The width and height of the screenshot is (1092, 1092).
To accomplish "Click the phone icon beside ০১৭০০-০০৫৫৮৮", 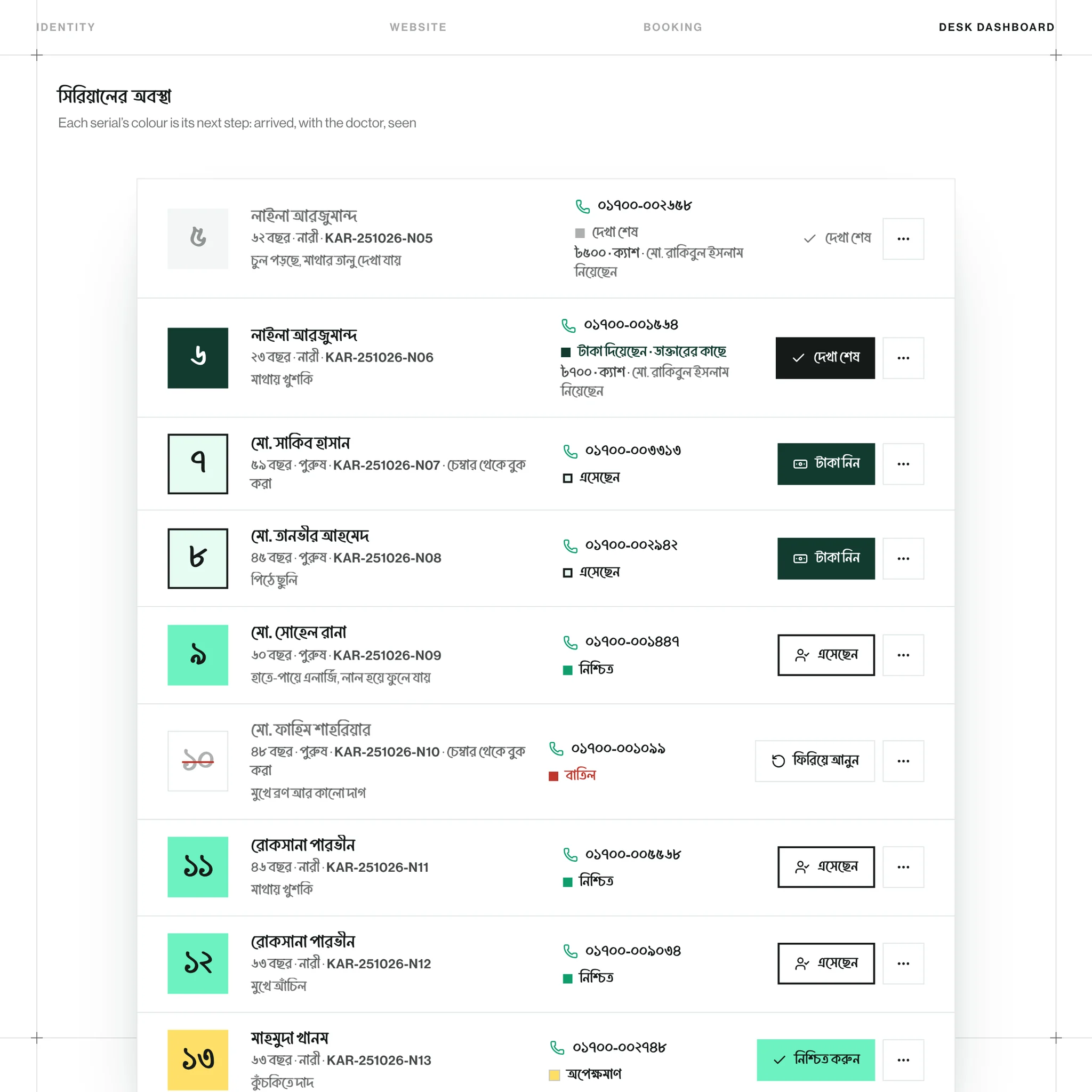I will [x=571, y=855].
